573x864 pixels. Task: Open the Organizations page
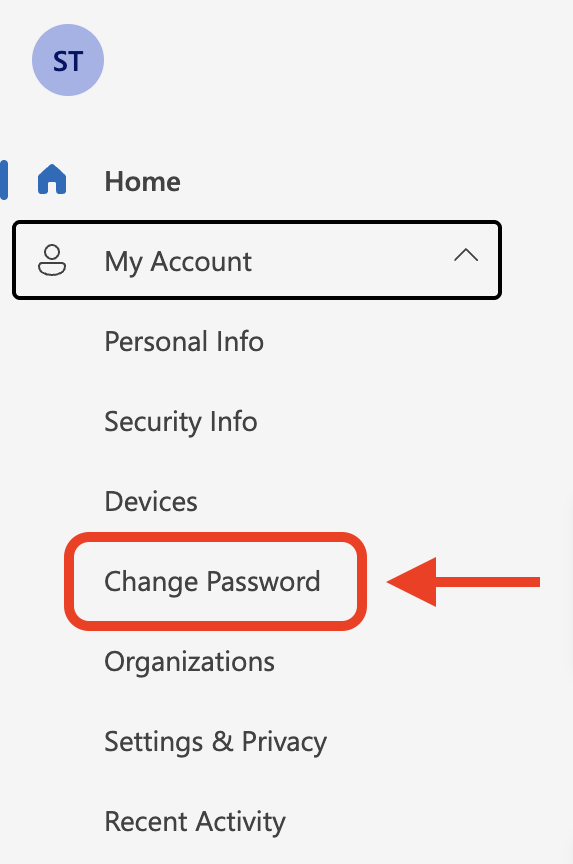coord(190,662)
